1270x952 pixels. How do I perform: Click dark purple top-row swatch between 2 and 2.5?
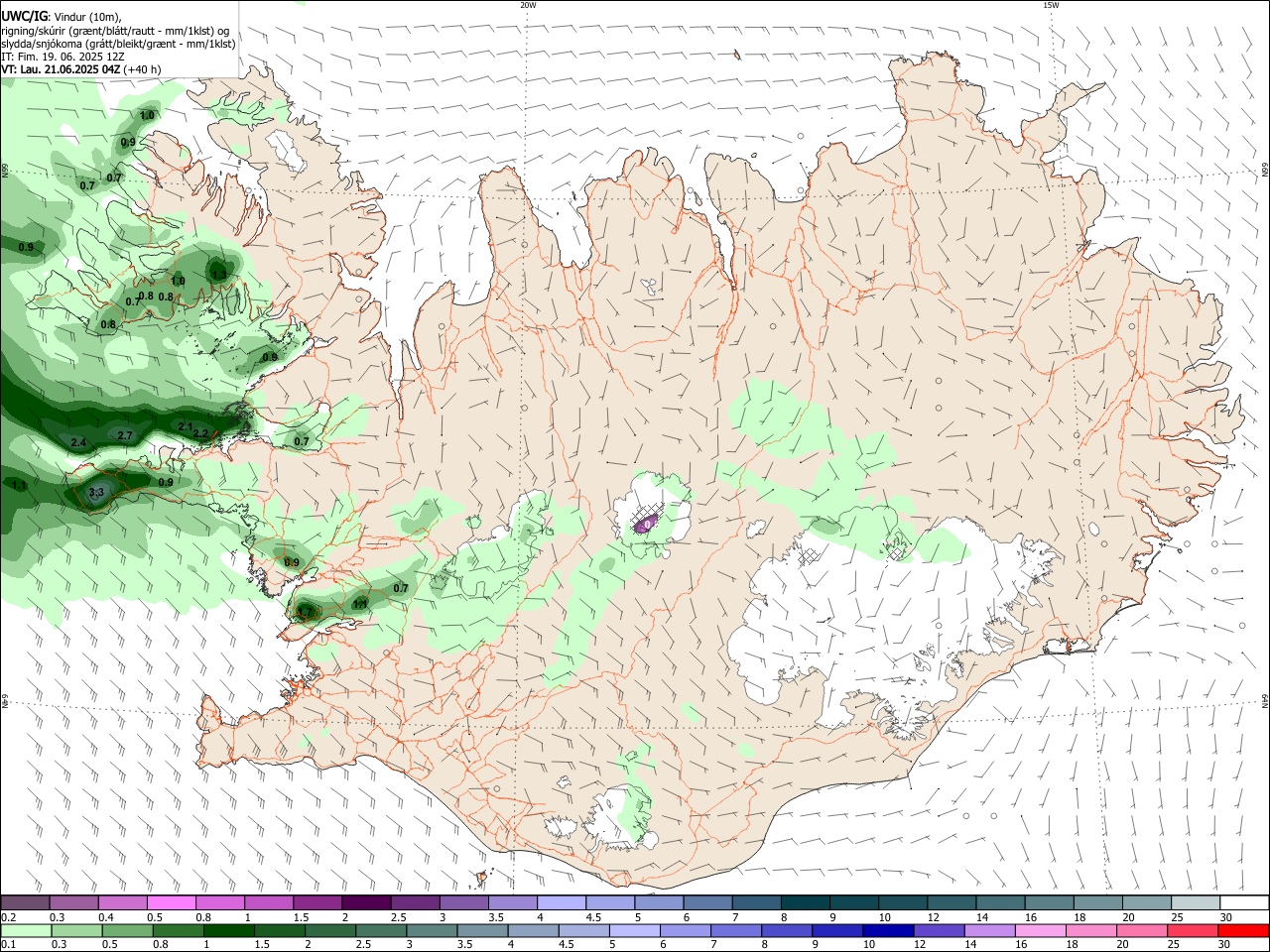coord(366,902)
